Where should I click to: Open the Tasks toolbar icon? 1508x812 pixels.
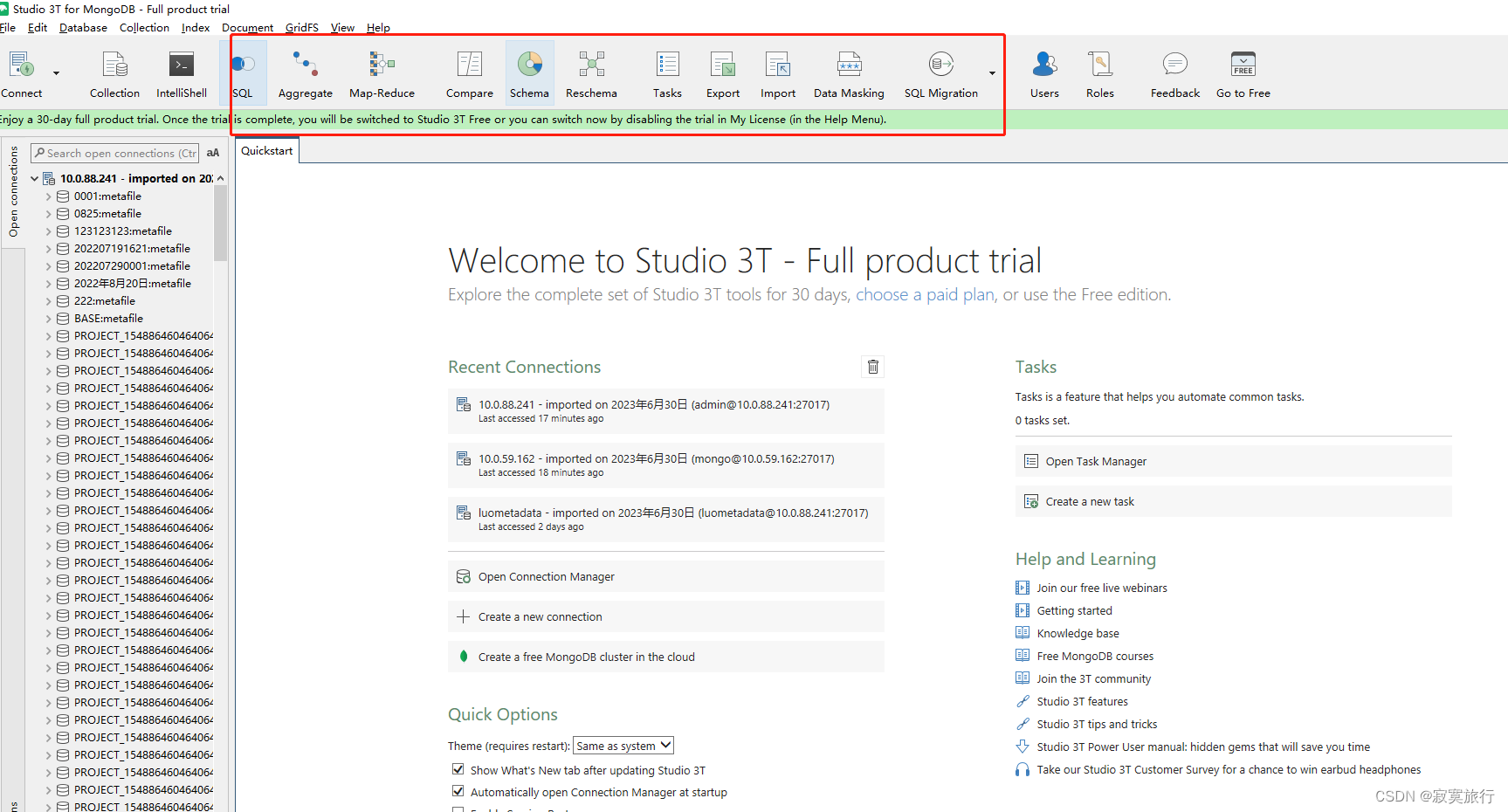667,74
